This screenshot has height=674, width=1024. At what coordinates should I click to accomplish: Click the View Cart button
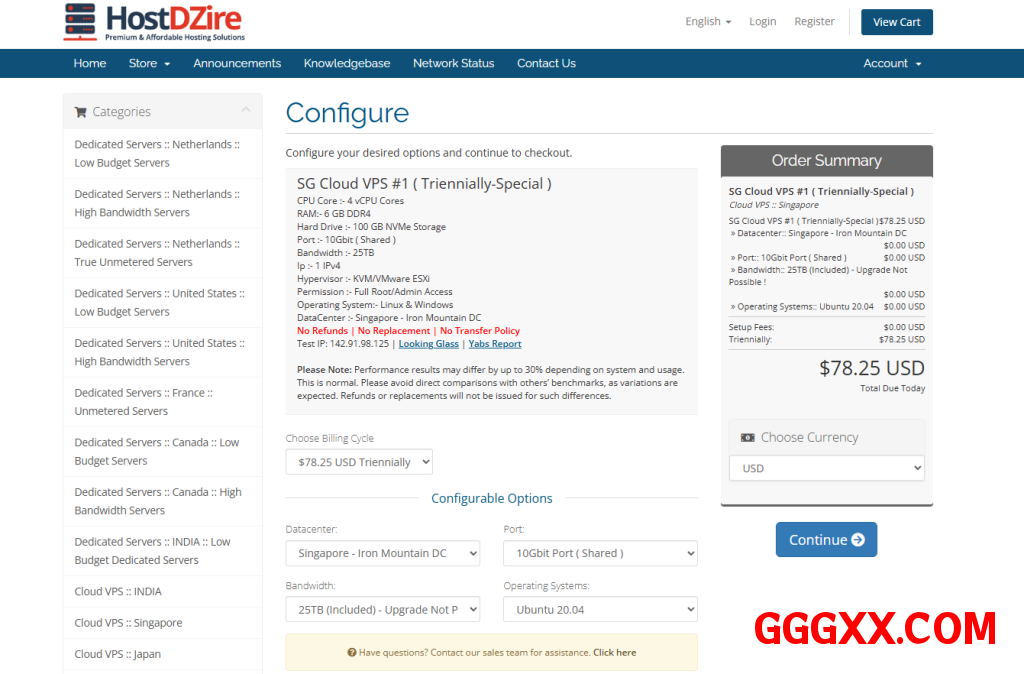tap(896, 22)
